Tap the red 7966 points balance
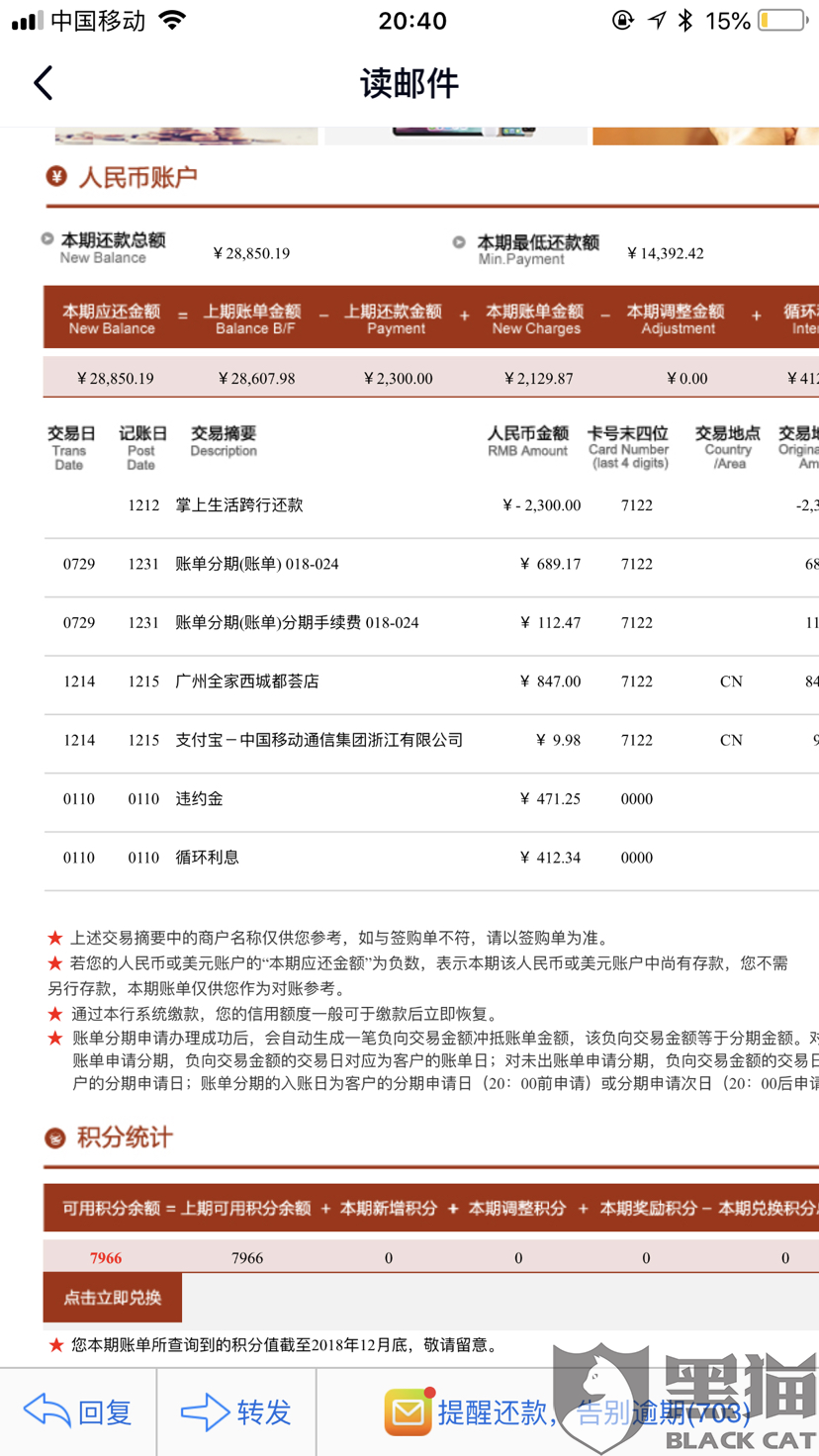Viewport: 819px width, 1456px height. click(106, 1258)
